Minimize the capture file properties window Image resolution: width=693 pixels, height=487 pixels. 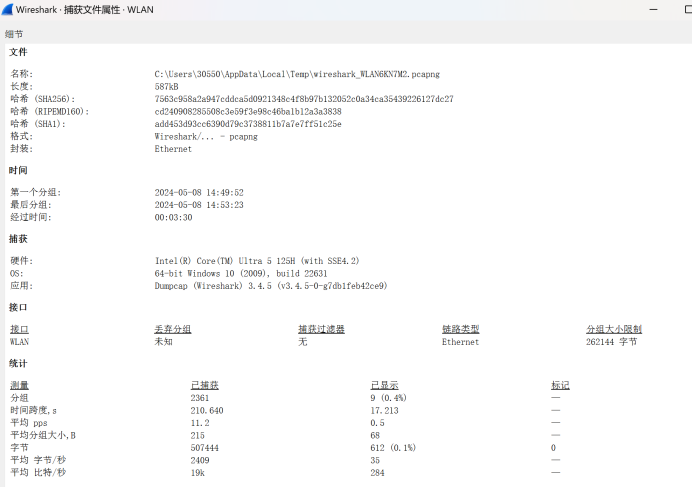click(654, 9)
